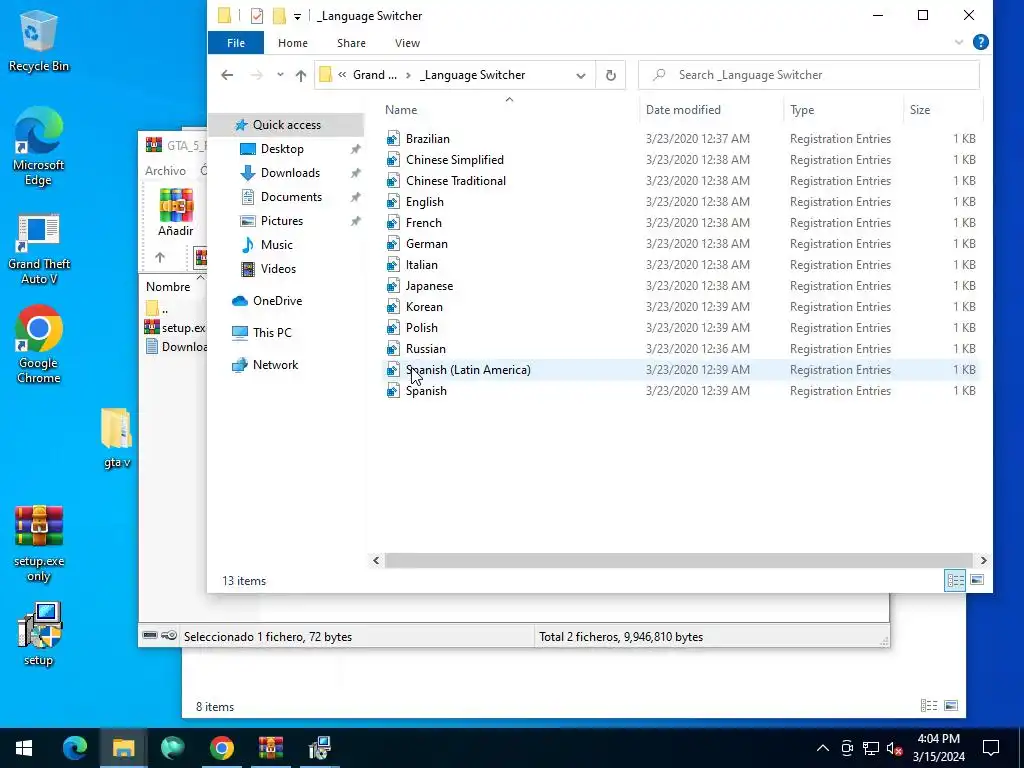
Task: Sort files by the Name column
Action: click(401, 110)
